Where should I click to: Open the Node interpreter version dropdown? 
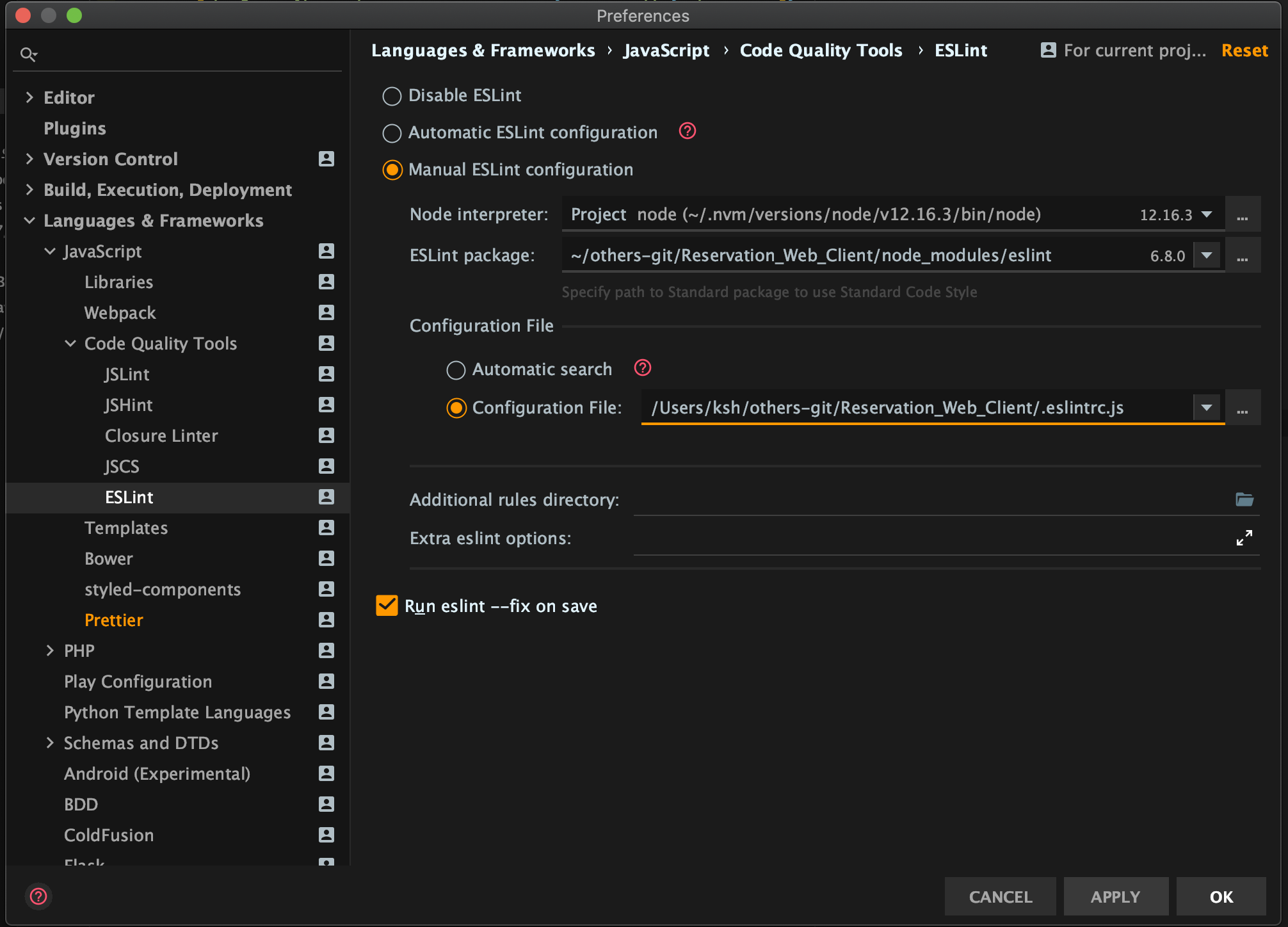click(1207, 214)
